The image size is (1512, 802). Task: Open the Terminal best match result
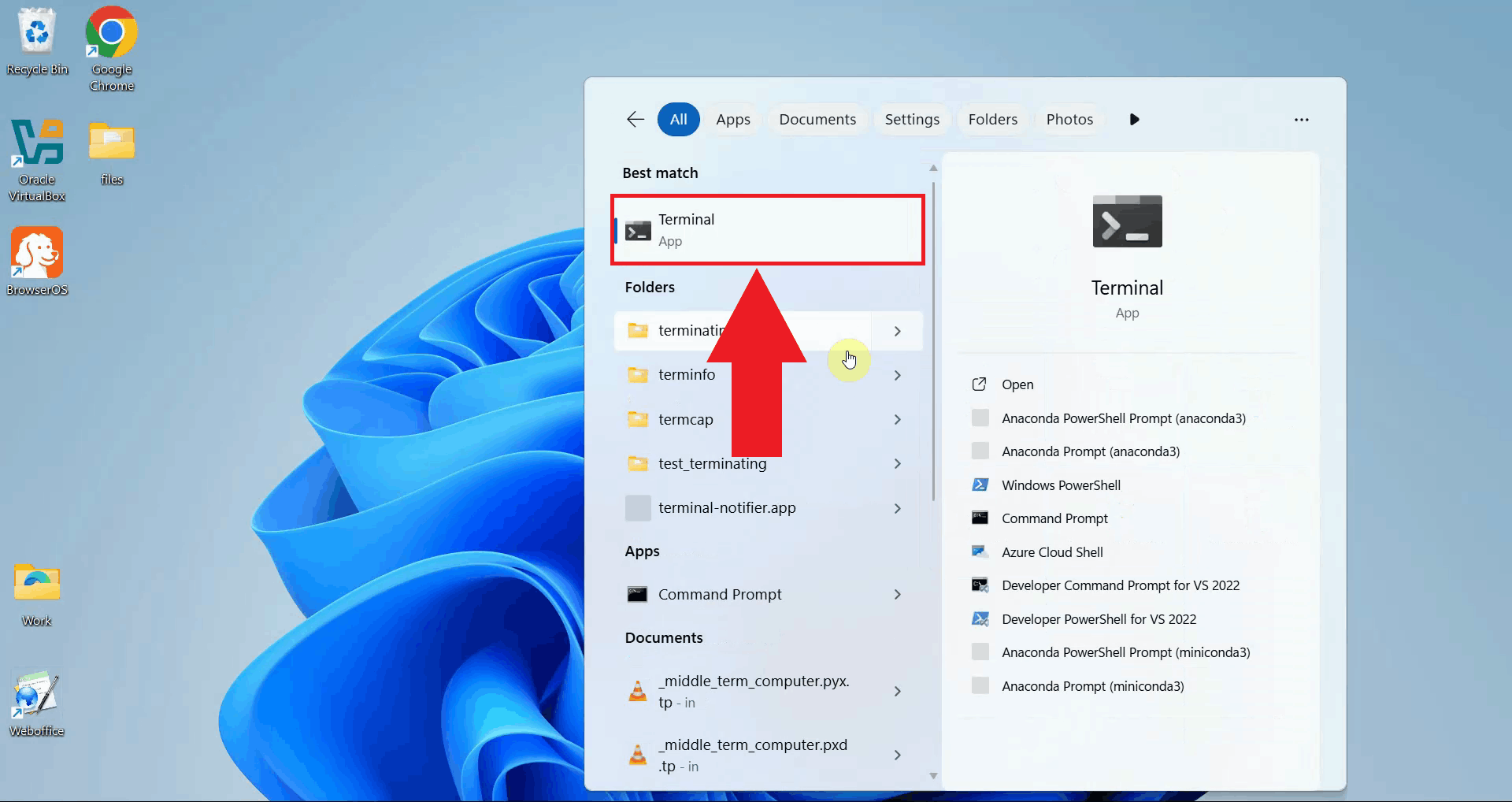click(767, 230)
